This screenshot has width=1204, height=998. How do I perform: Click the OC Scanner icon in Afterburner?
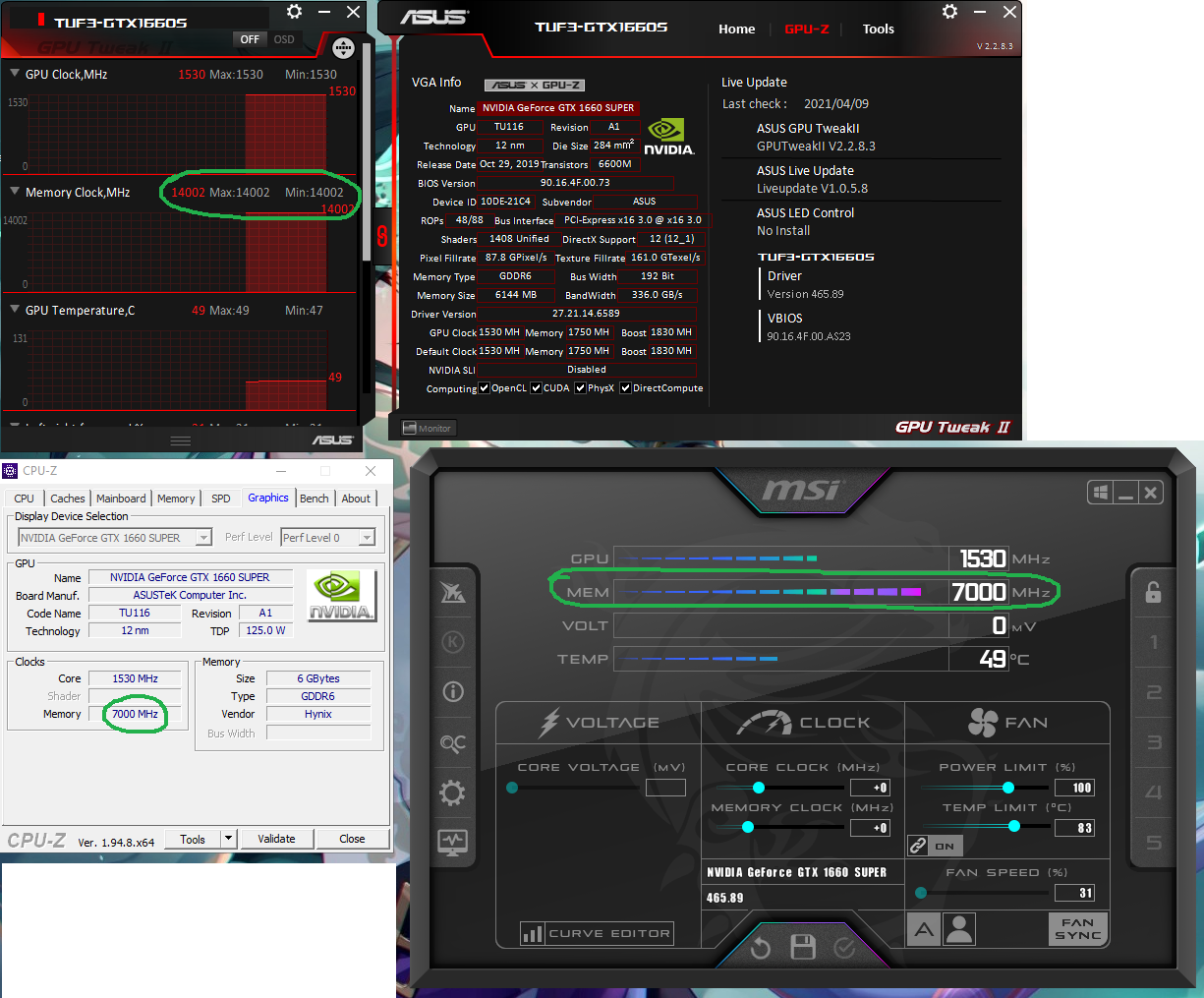(453, 743)
